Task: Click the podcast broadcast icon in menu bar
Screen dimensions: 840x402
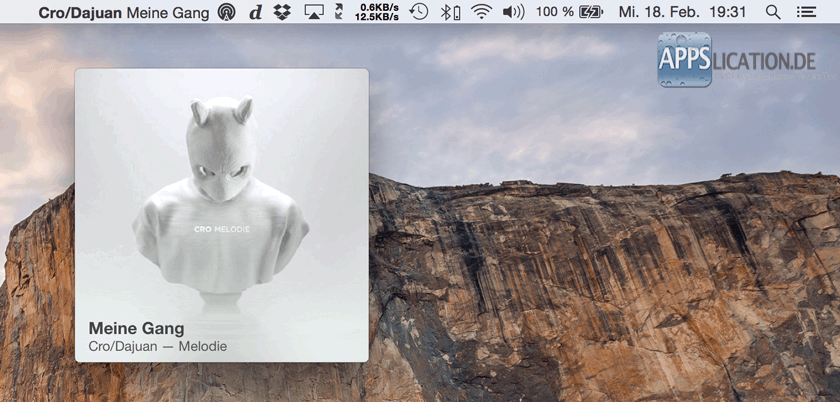Action: pos(227,12)
